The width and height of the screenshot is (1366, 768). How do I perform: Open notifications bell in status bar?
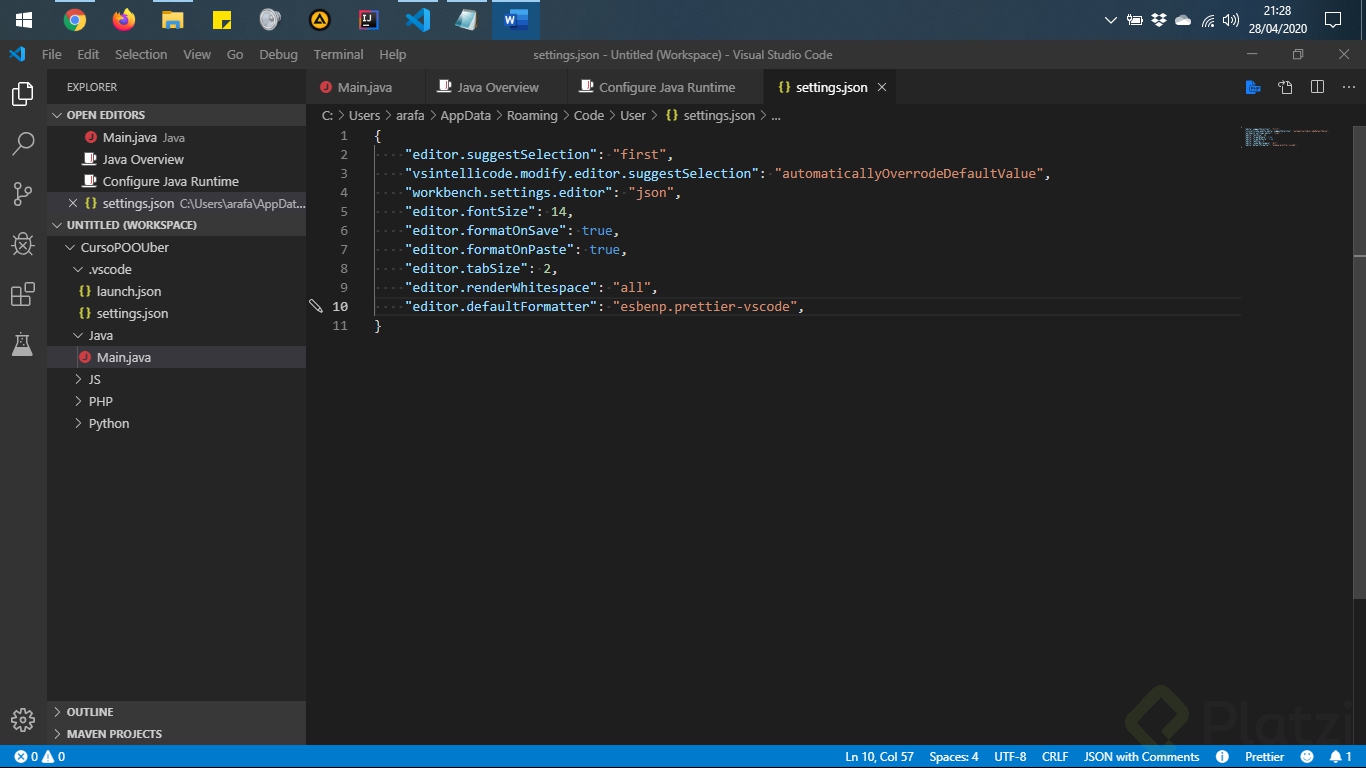[1340, 757]
